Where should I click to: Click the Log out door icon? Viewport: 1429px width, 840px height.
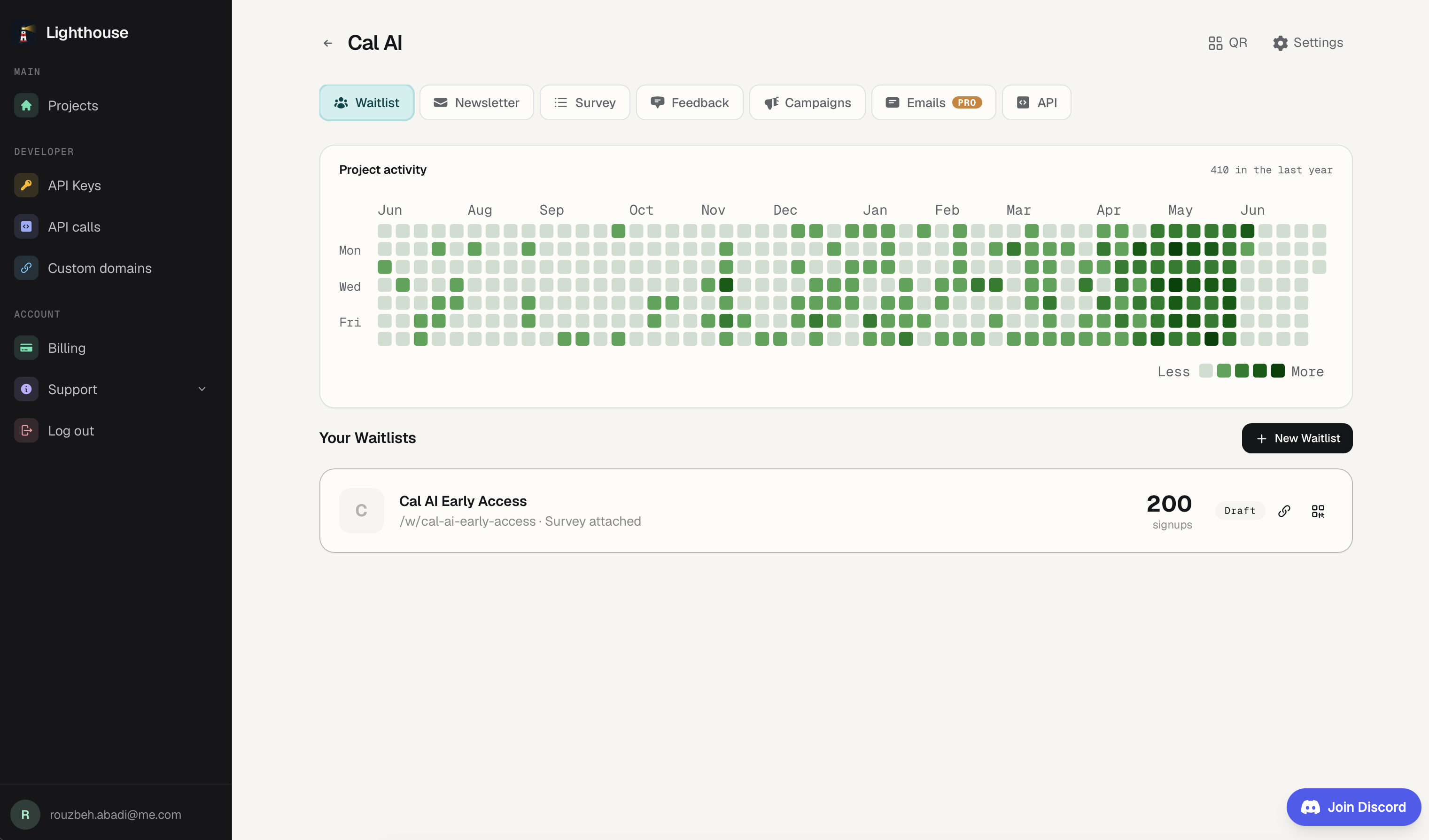click(26, 430)
